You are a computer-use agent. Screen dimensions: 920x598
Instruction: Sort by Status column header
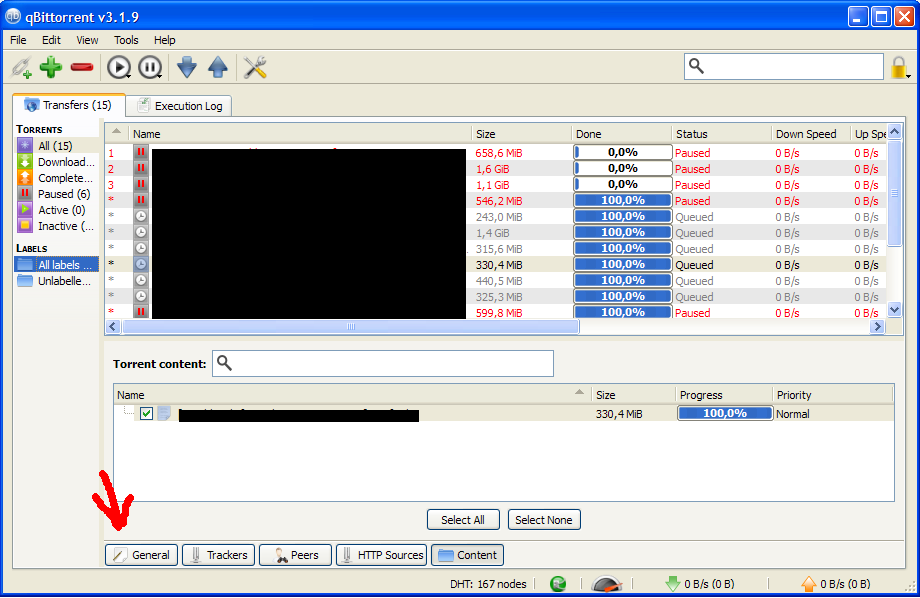[721, 134]
